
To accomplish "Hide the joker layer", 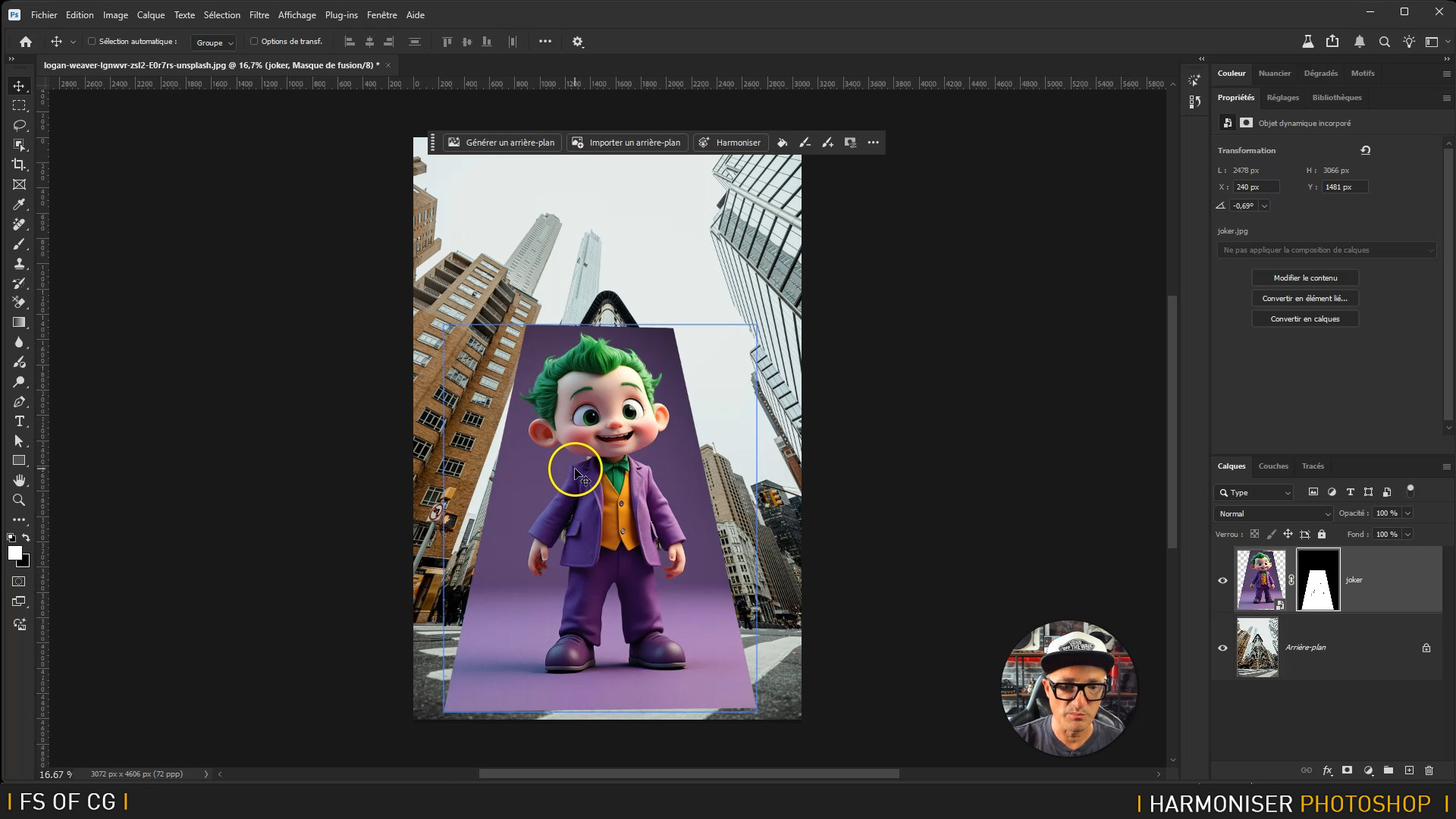I will (x=1222, y=581).
